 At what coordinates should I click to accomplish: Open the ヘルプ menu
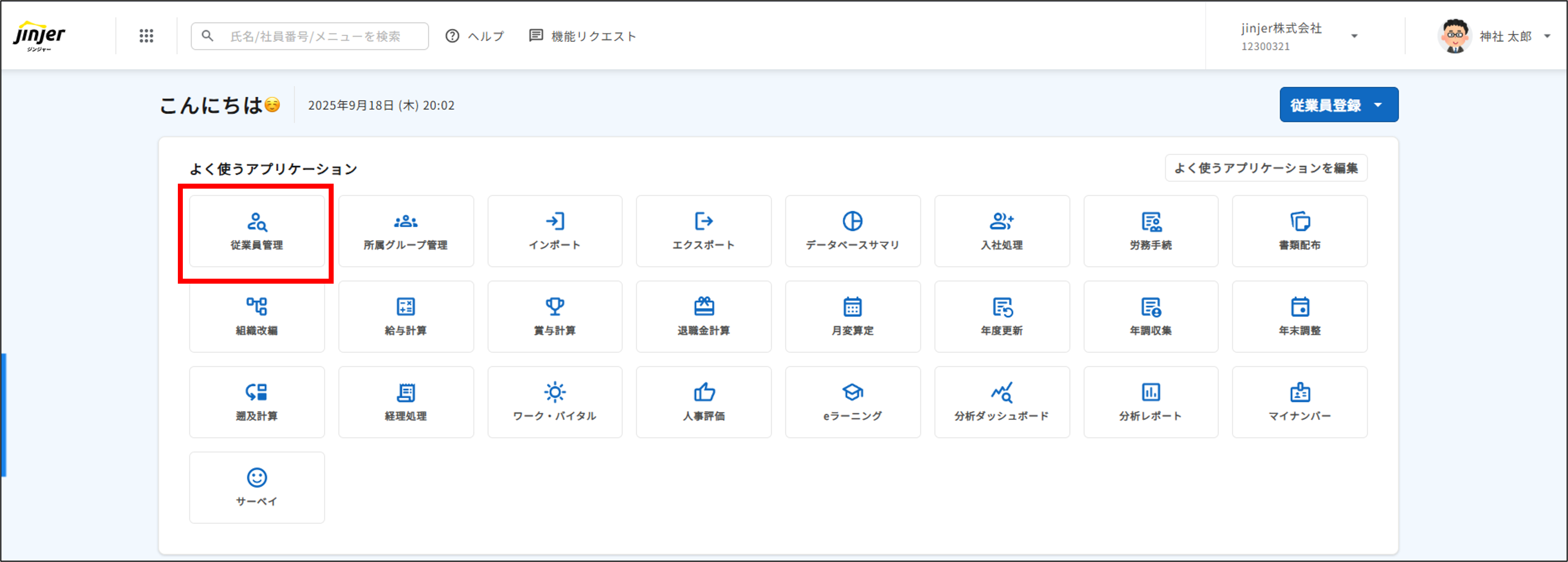pyautogui.click(x=475, y=36)
